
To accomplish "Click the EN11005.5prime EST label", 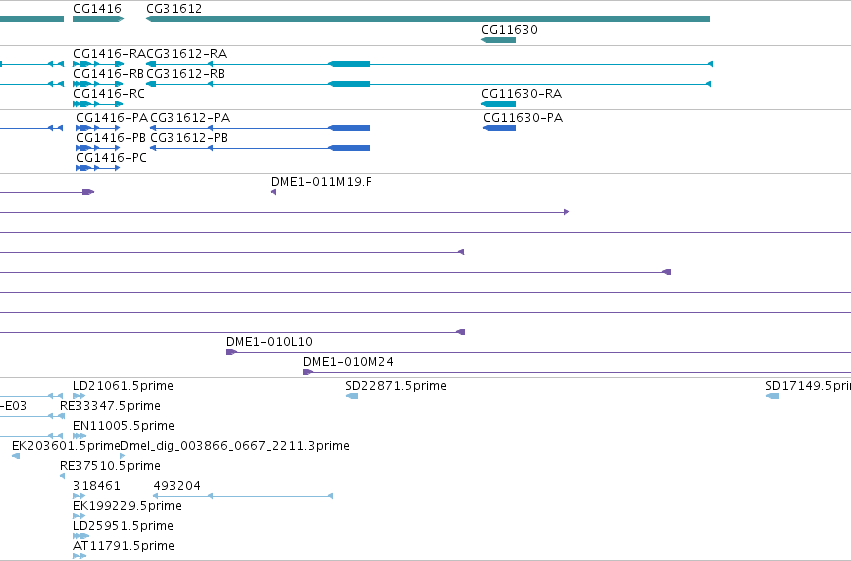I will [x=124, y=426].
